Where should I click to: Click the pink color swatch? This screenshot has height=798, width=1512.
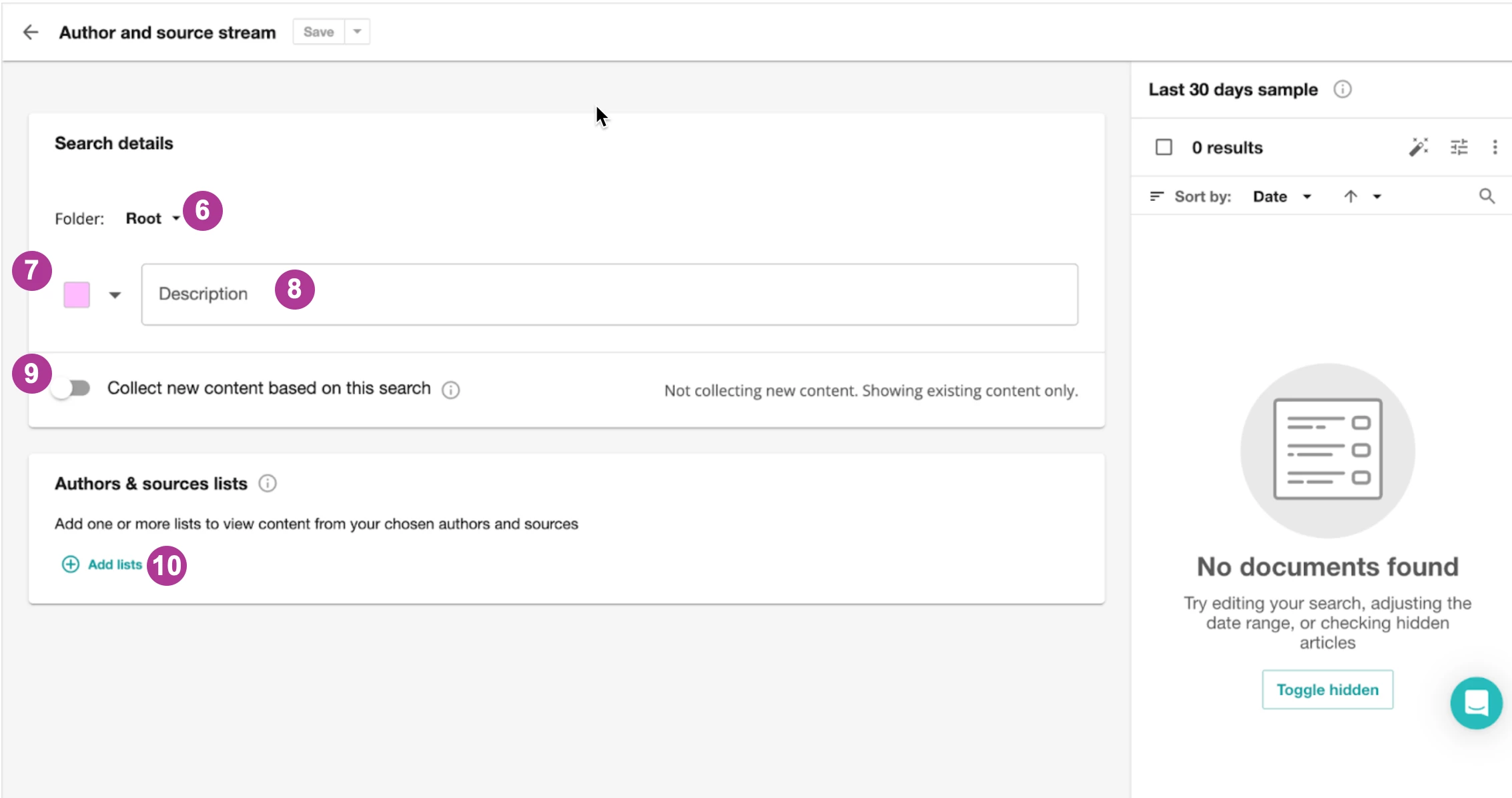[77, 295]
